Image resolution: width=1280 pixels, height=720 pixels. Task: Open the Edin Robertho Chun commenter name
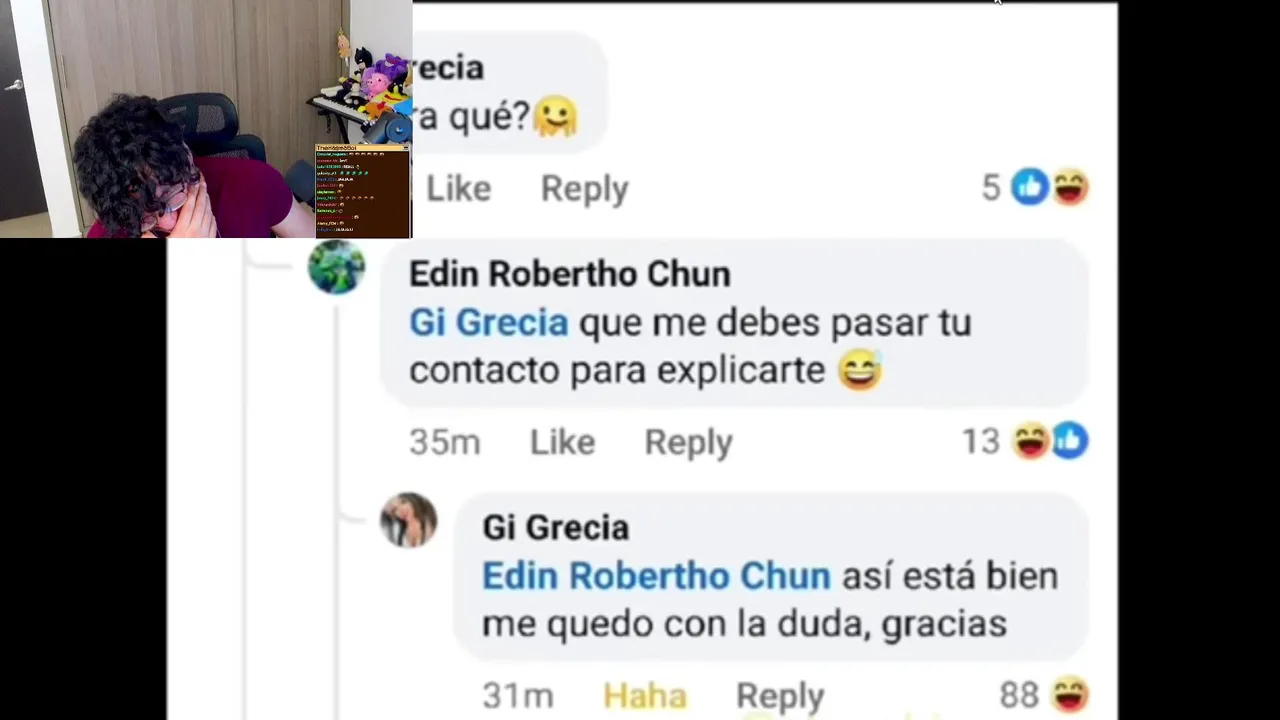pos(569,274)
